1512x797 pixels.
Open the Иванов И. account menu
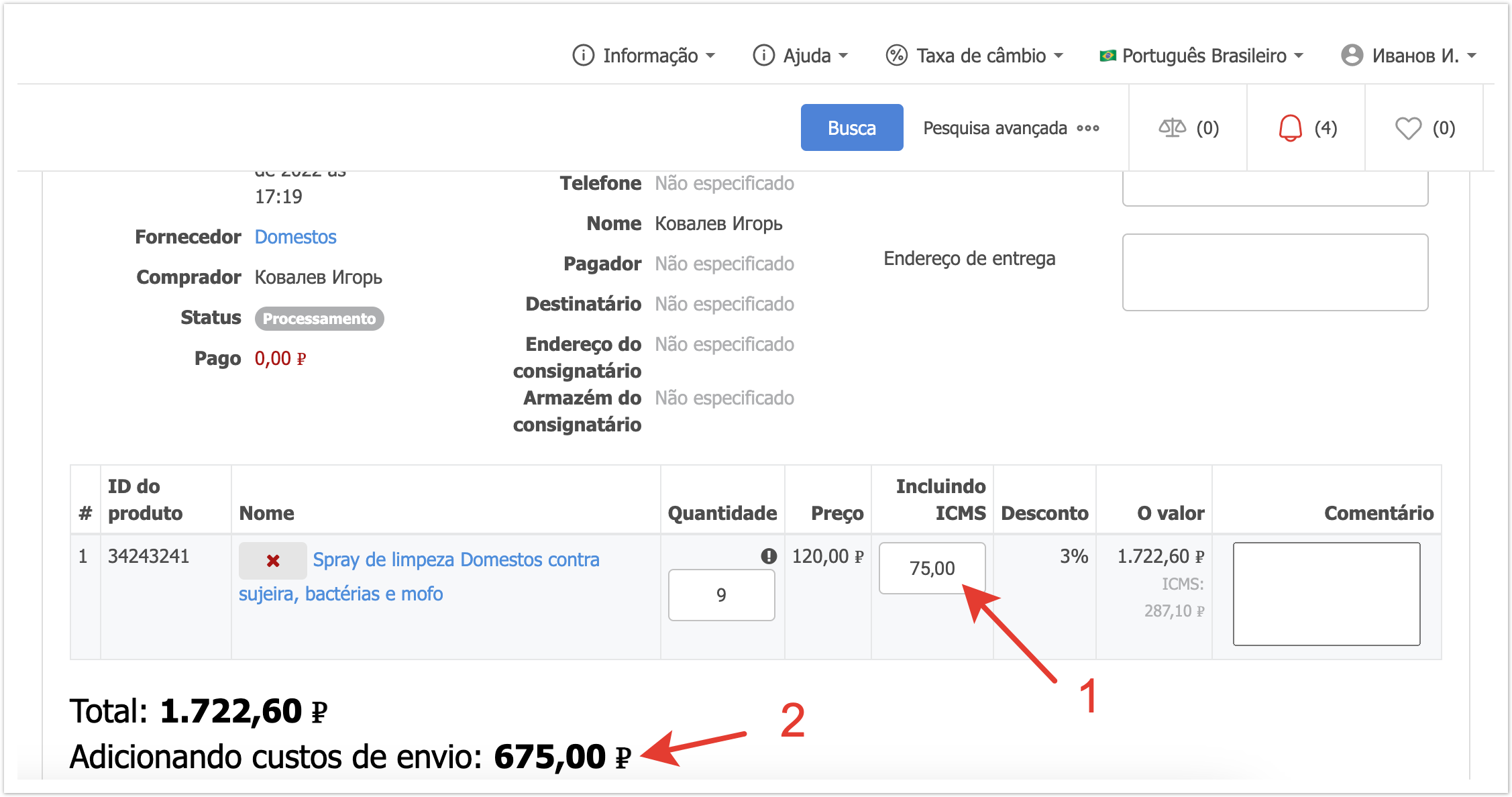click(x=1415, y=55)
